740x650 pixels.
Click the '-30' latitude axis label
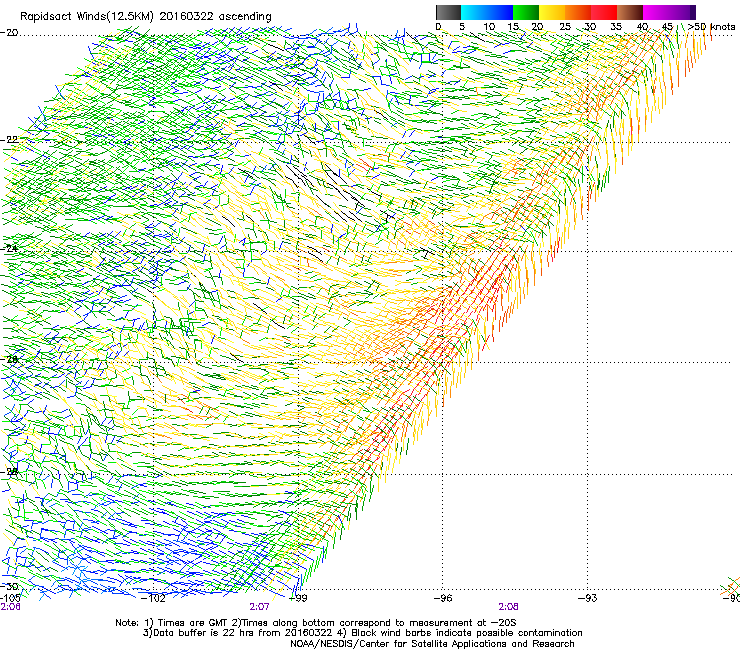[x=9, y=586]
